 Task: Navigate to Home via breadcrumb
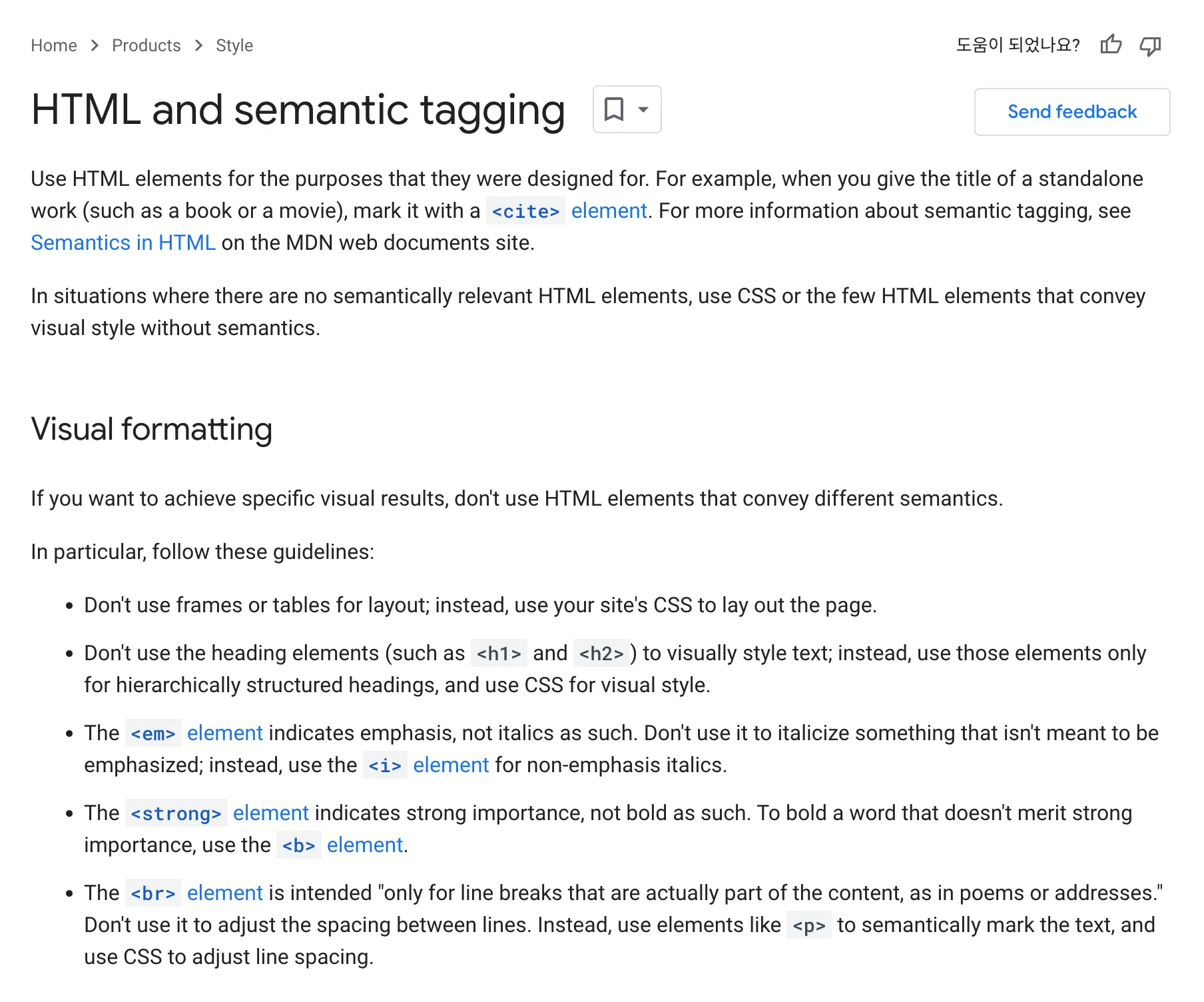53,45
